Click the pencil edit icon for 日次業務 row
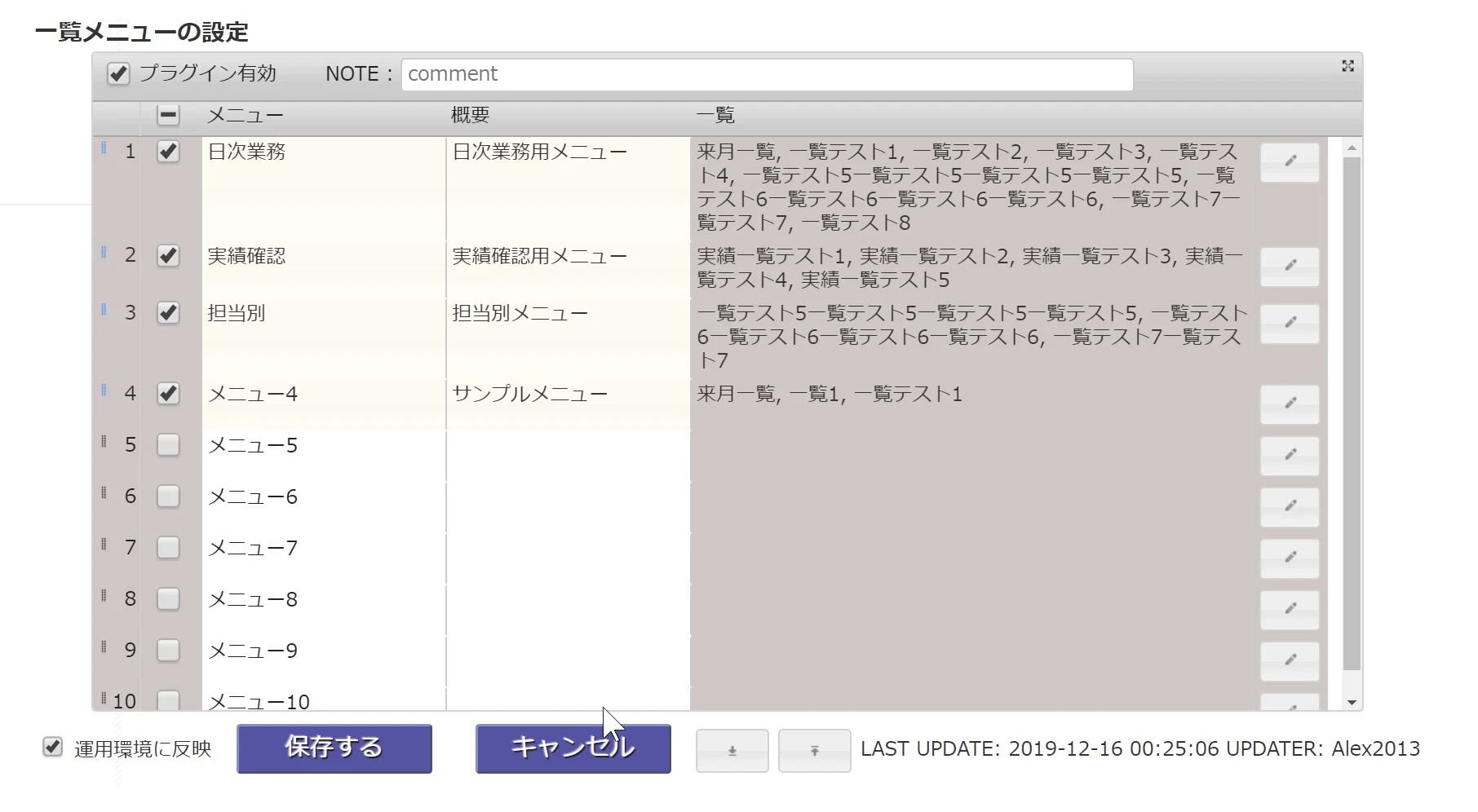1478x812 pixels. click(1290, 162)
